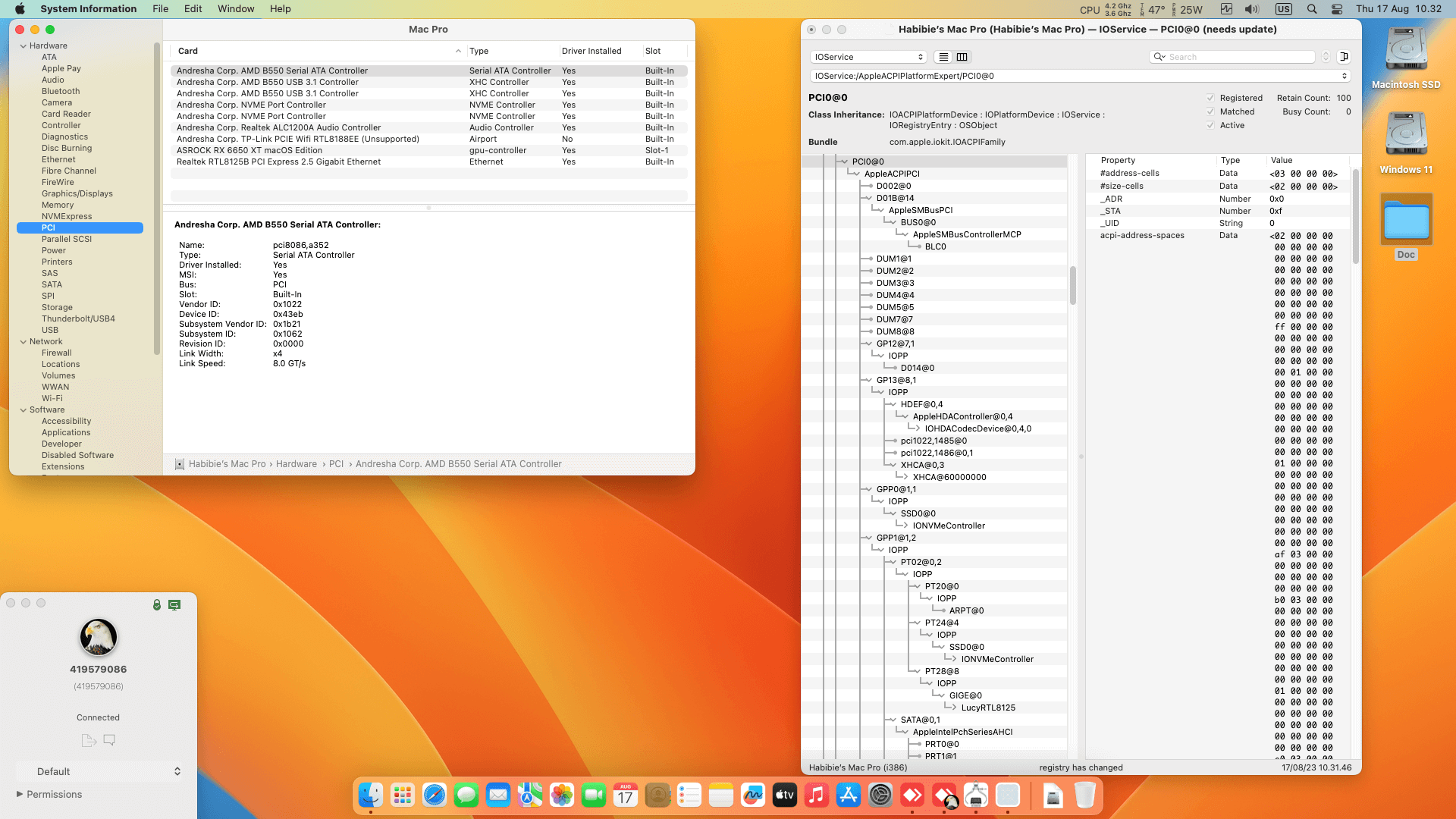
Task: Open the Window menu
Action: click(236, 9)
